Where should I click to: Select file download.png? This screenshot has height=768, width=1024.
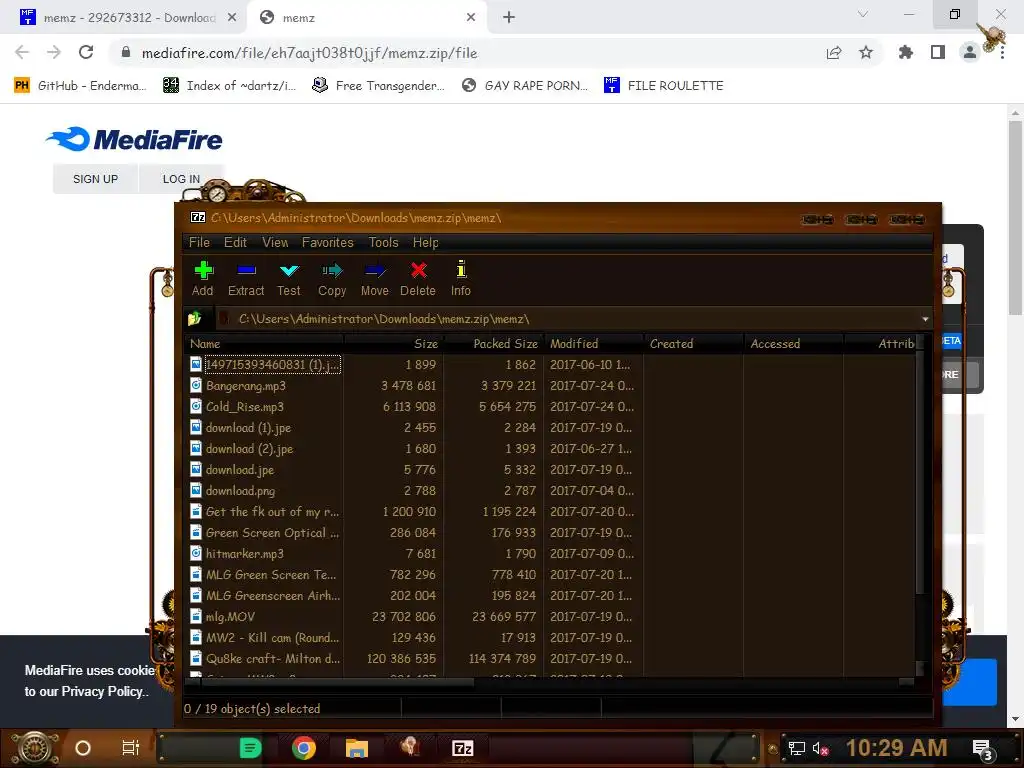tap(240, 490)
